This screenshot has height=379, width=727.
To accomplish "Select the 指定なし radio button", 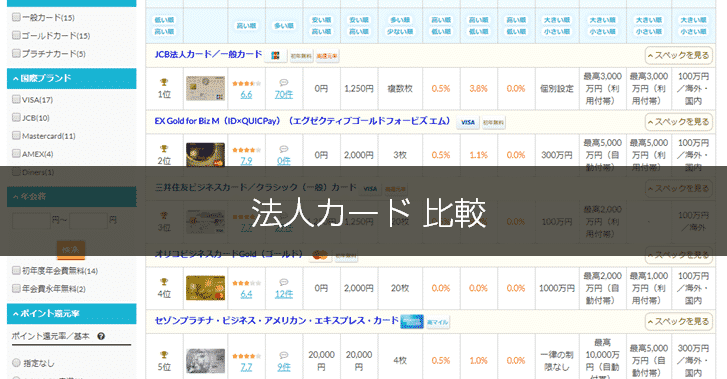I will [16, 363].
